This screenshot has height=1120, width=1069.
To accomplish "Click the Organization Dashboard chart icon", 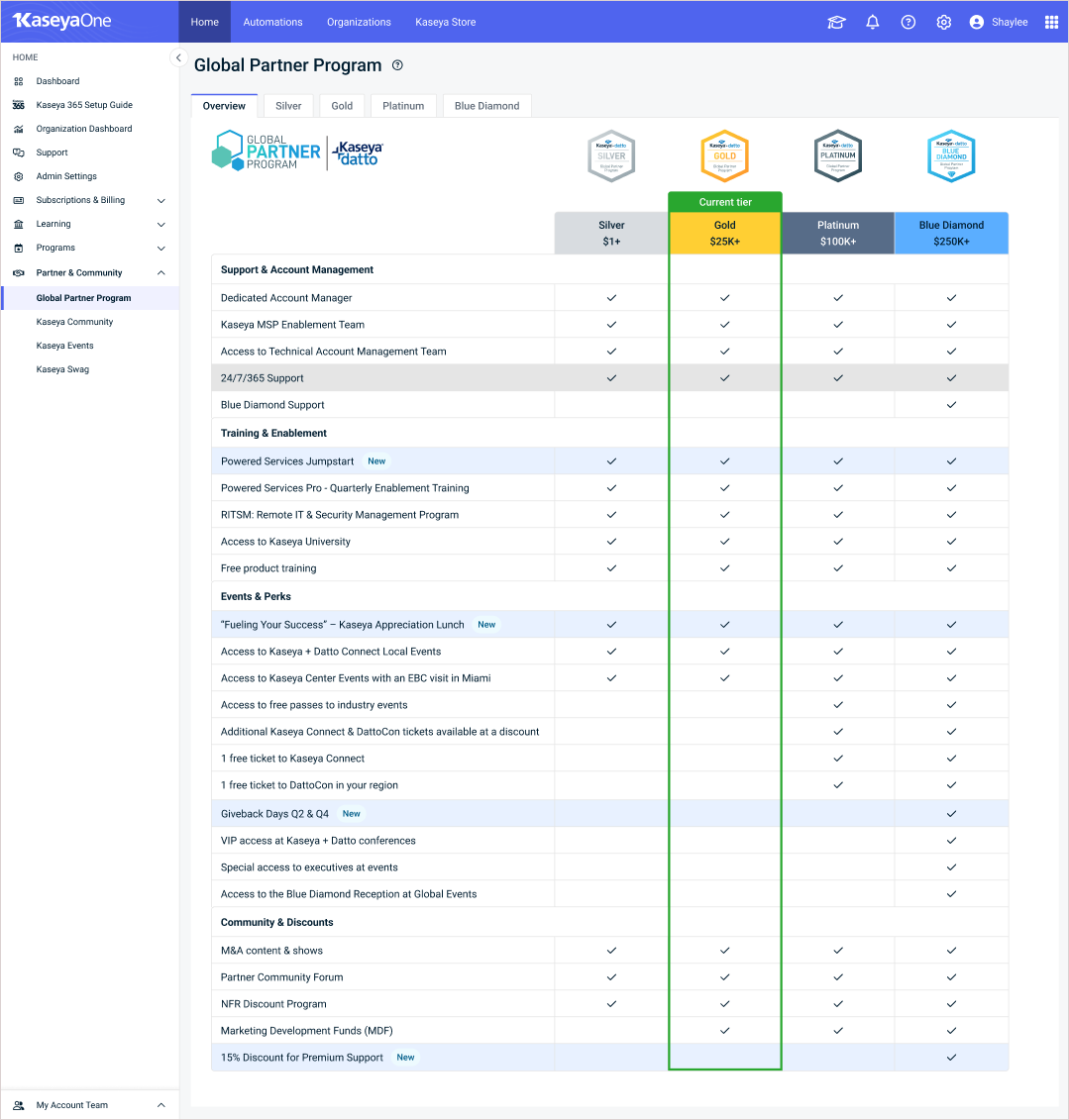I will [19, 129].
